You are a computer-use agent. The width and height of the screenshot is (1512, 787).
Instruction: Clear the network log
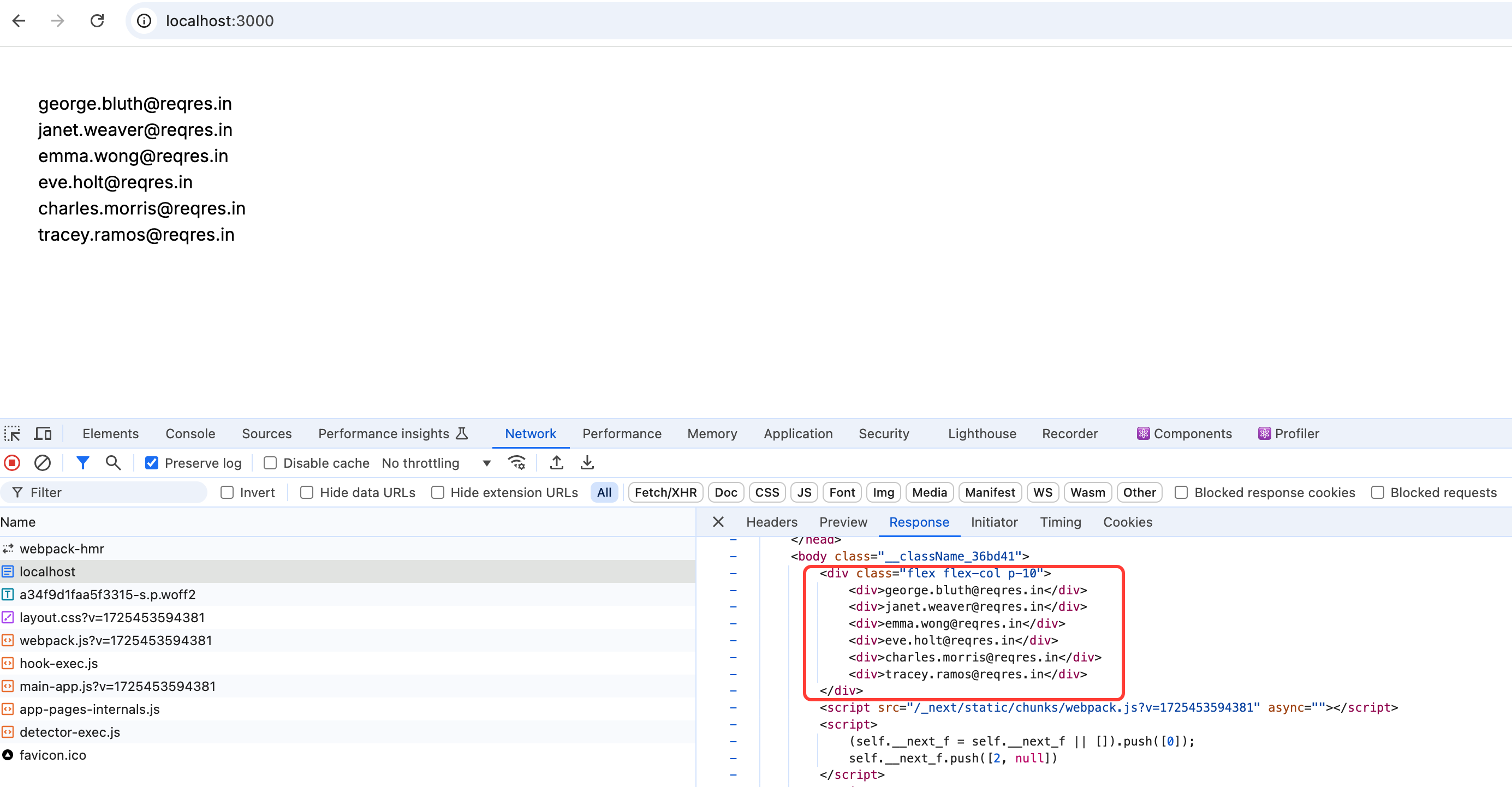coord(42,463)
